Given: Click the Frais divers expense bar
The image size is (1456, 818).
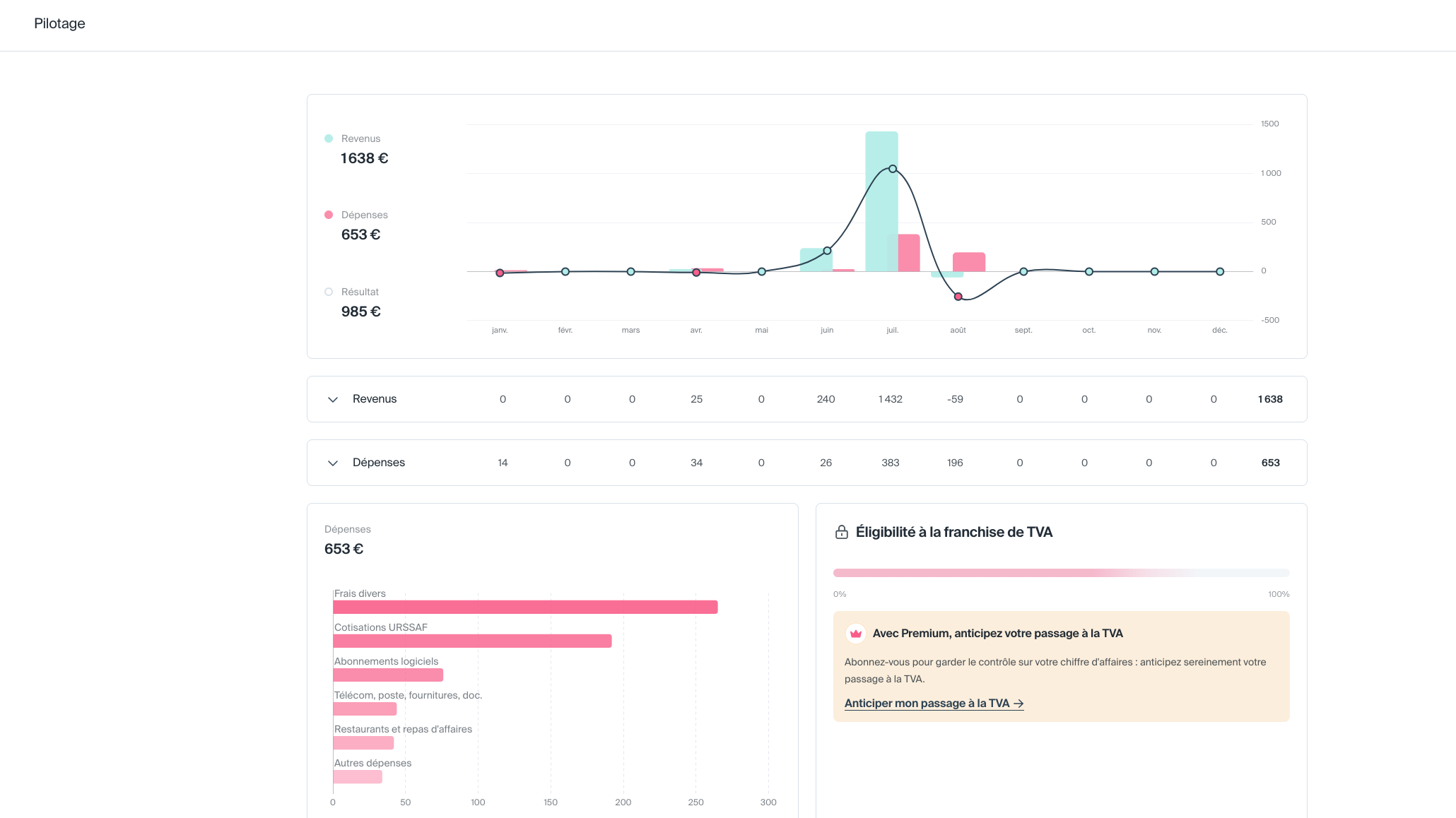Looking at the screenshot, I should coord(525,607).
